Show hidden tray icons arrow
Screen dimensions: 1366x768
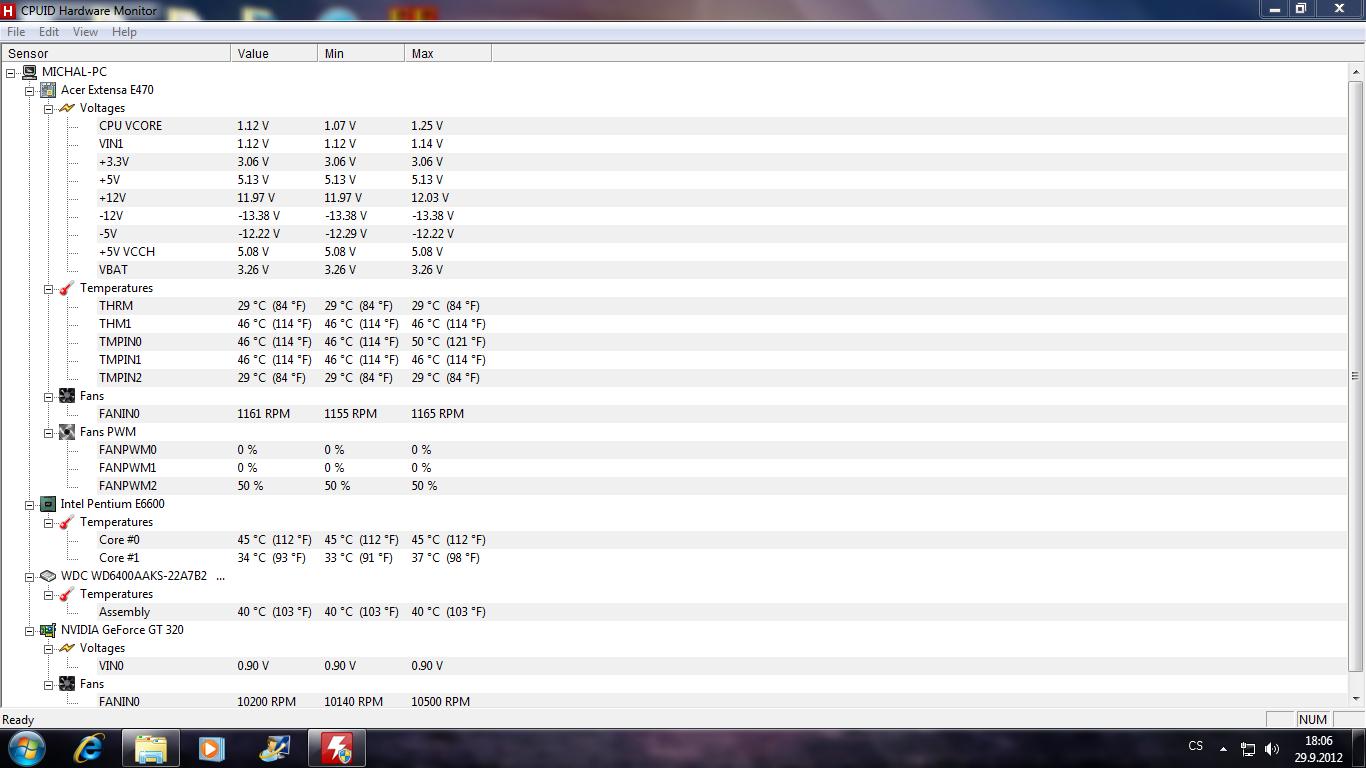1222,748
